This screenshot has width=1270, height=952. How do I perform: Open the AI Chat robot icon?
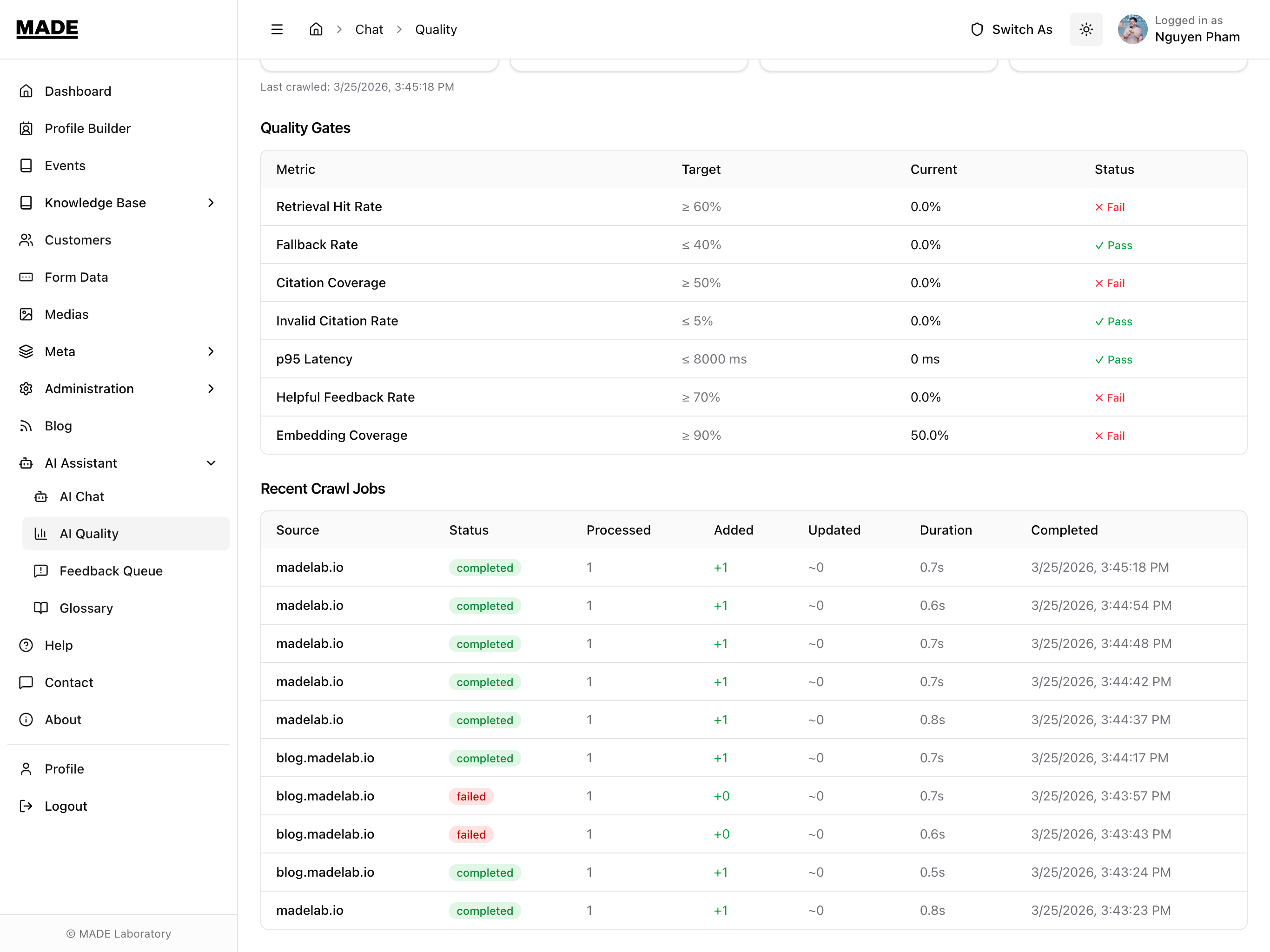[41, 496]
